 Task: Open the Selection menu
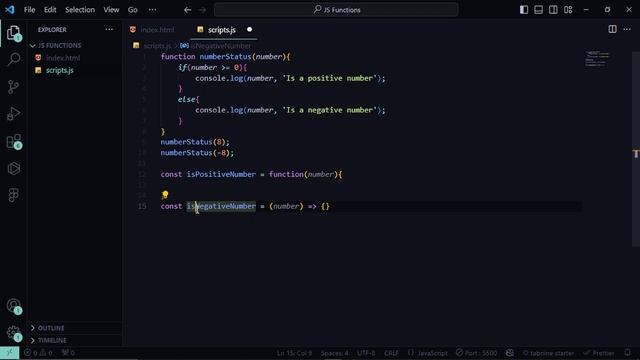point(80,10)
